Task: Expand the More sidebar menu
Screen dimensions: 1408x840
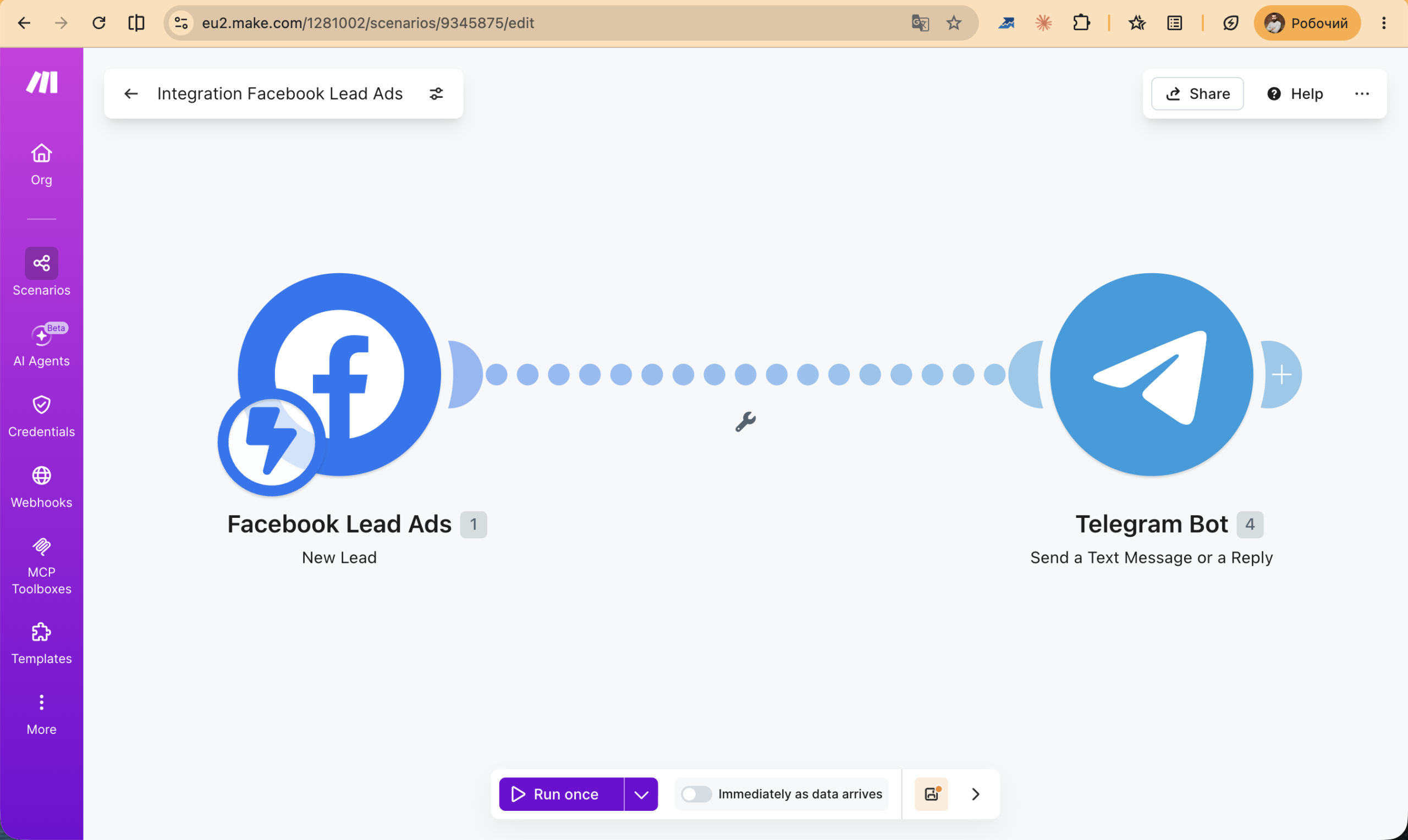Action: pyautogui.click(x=41, y=715)
